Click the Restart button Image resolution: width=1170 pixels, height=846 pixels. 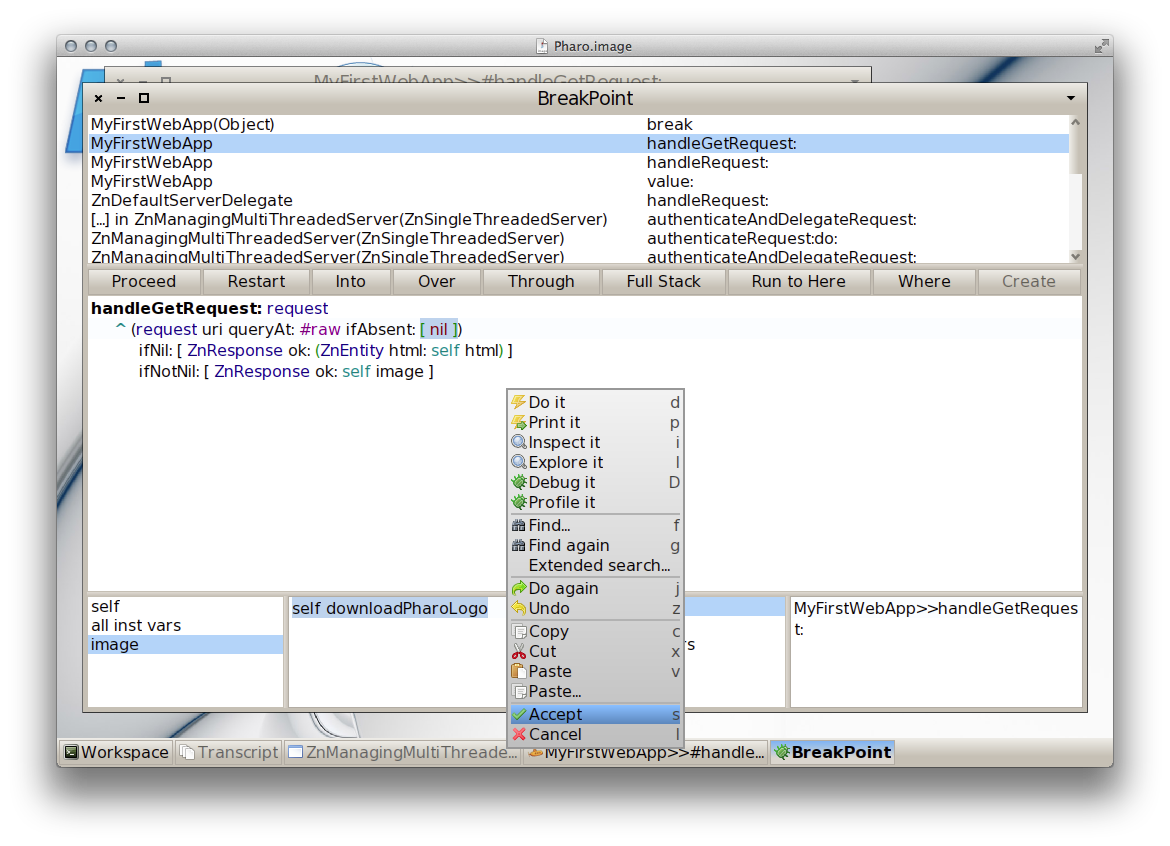point(256,282)
